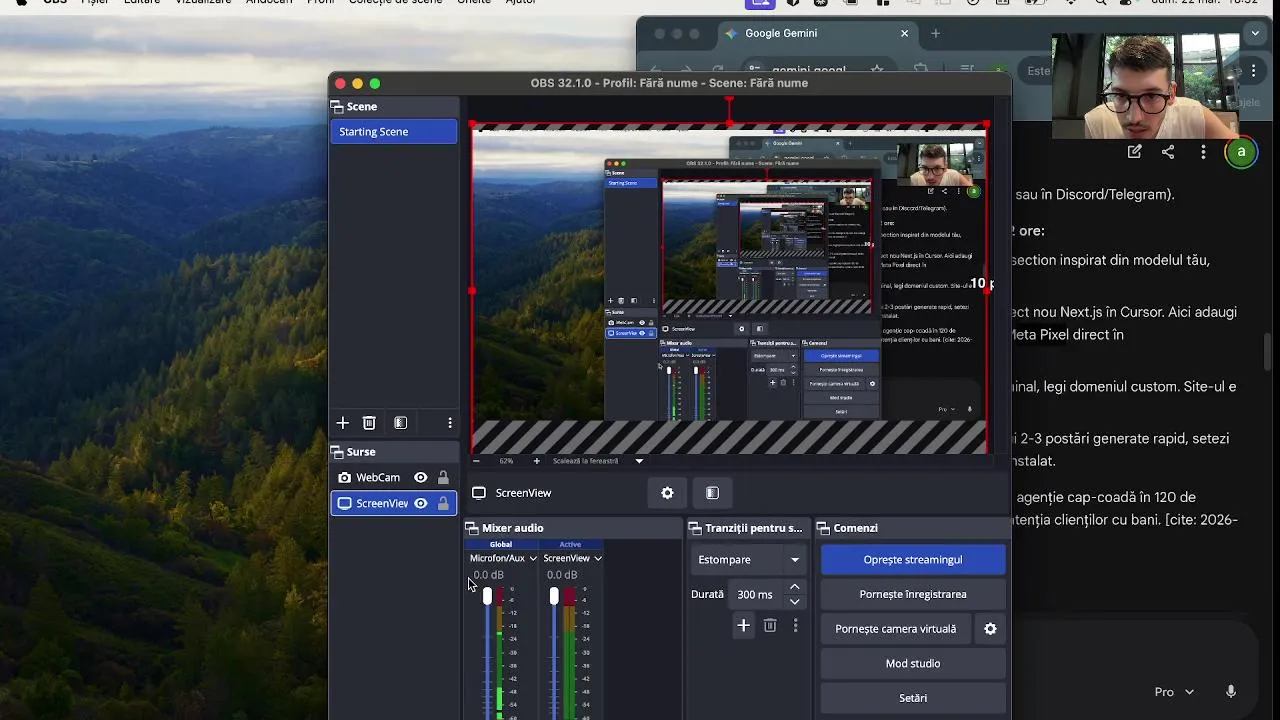This screenshot has width=1280, height=720.
Task: Click the 'Mod studio' button
Action: point(913,663)
